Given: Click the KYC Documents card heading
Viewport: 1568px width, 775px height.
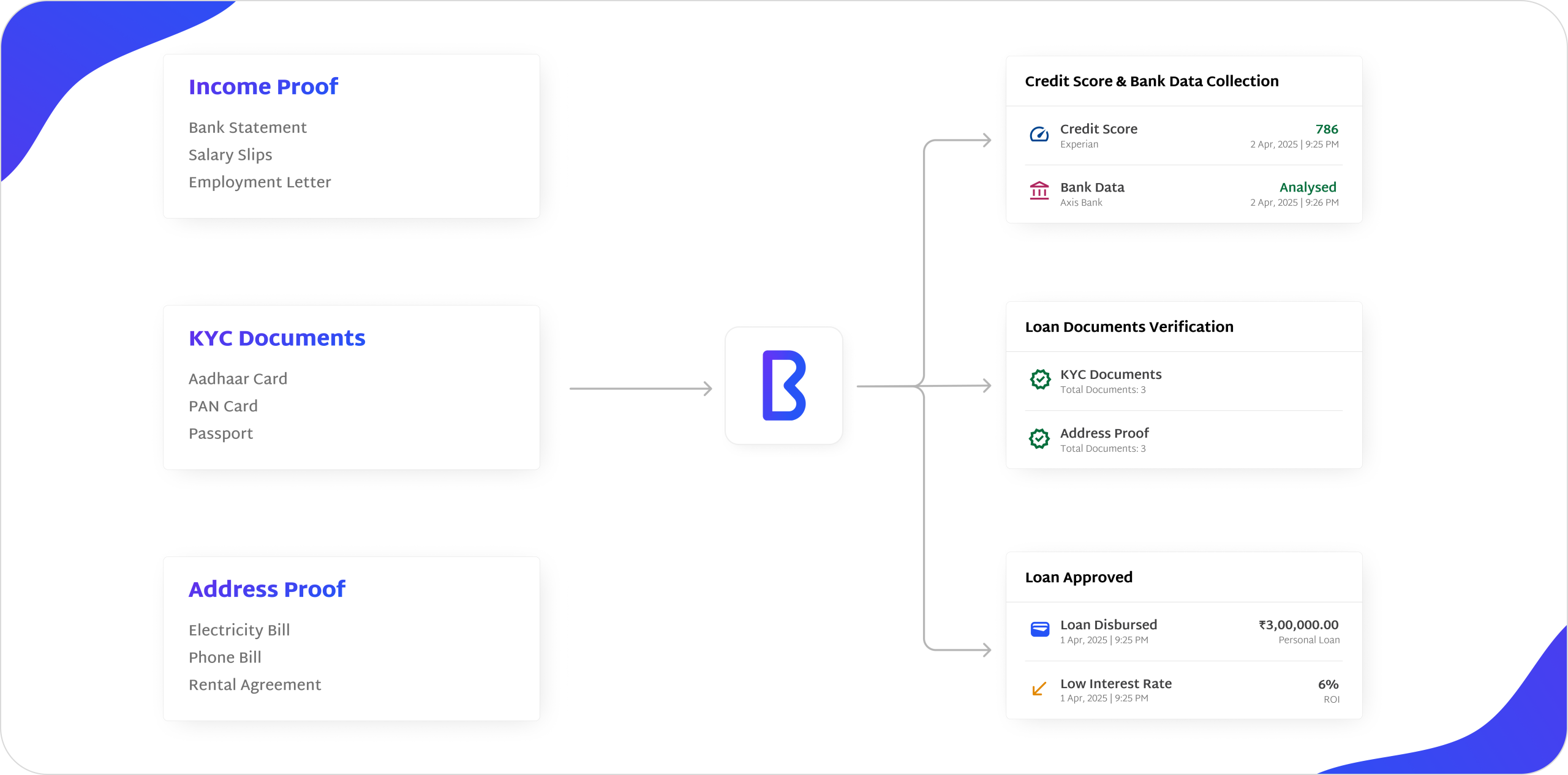Looking at the screenshot, I should click(x=277, y=338).
